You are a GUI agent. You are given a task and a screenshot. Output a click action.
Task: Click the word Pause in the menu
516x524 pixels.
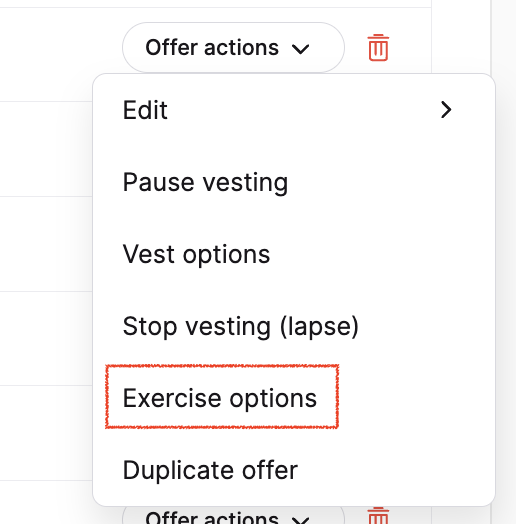(x=158, y=182)
